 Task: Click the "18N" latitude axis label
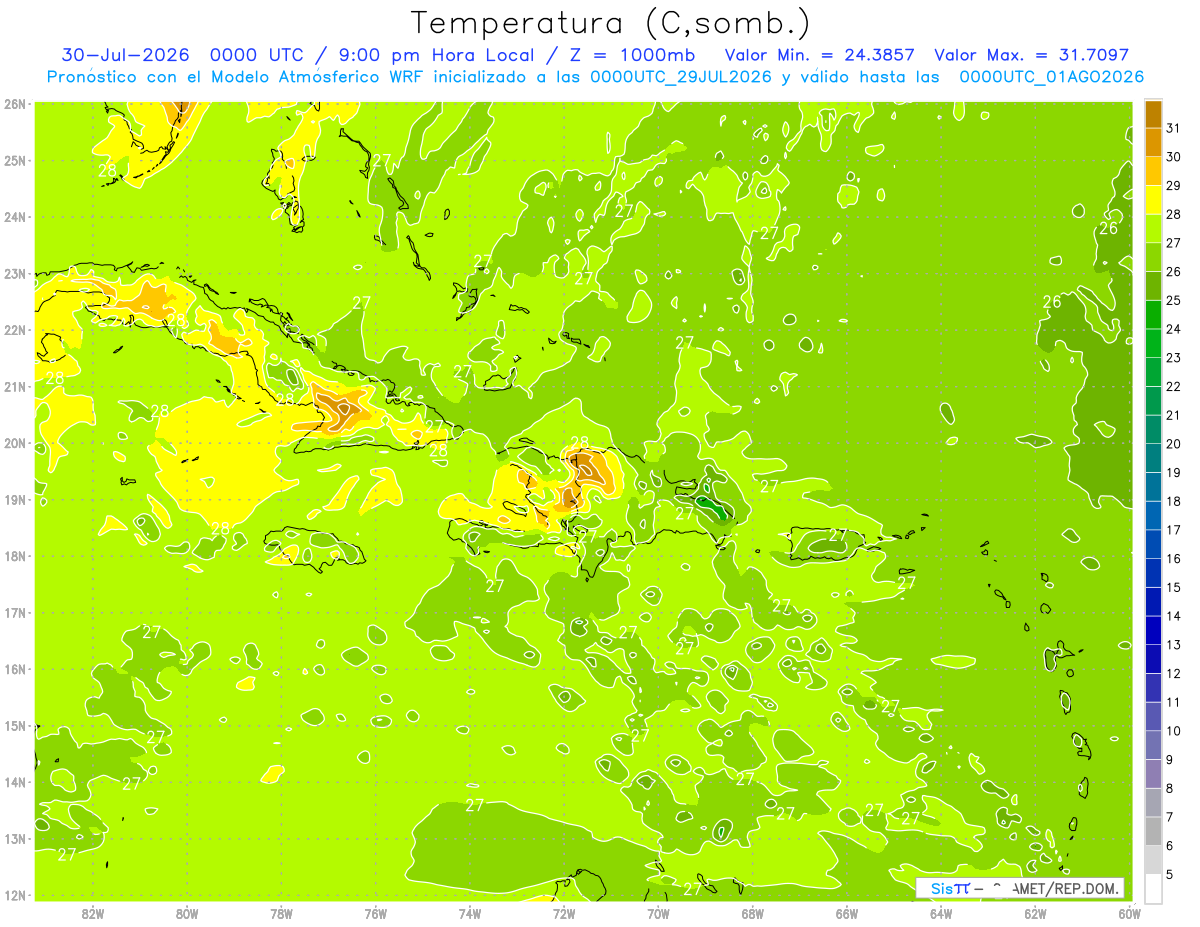[x=14, y=556]
